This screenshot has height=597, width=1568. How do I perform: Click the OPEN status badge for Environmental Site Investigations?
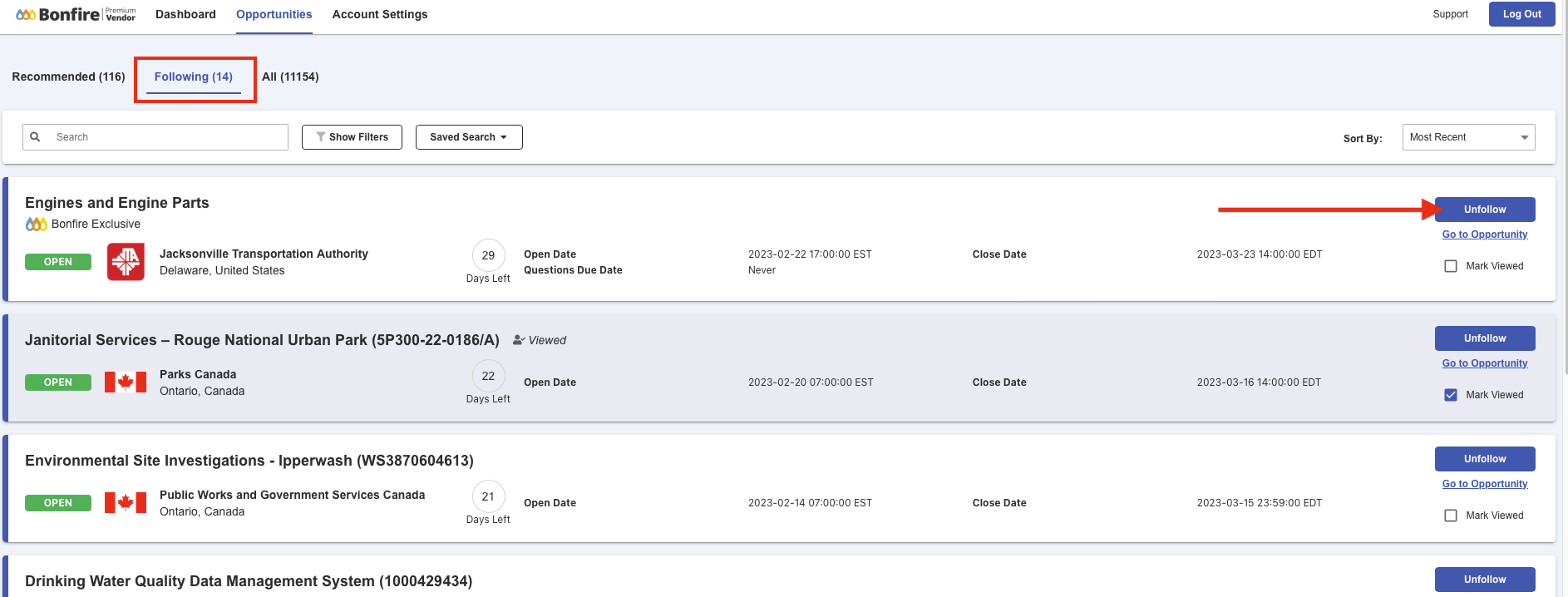pos(58,503)
